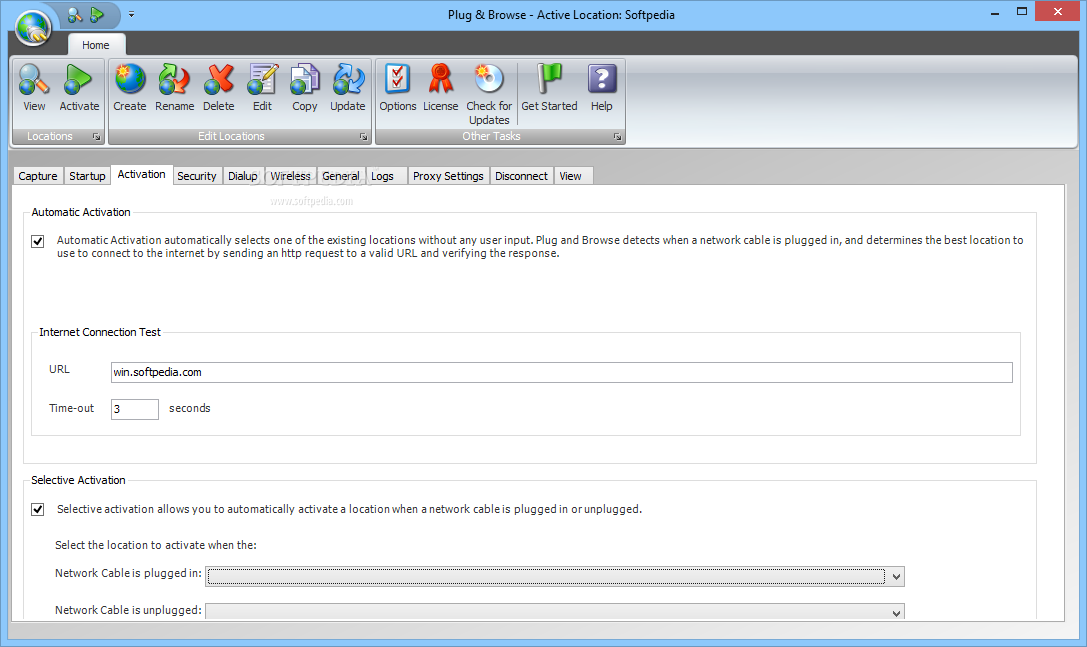Open the Network Cable is unplugged dropdown
This screenshot has width=1087, height=647.
pos(555,611)
